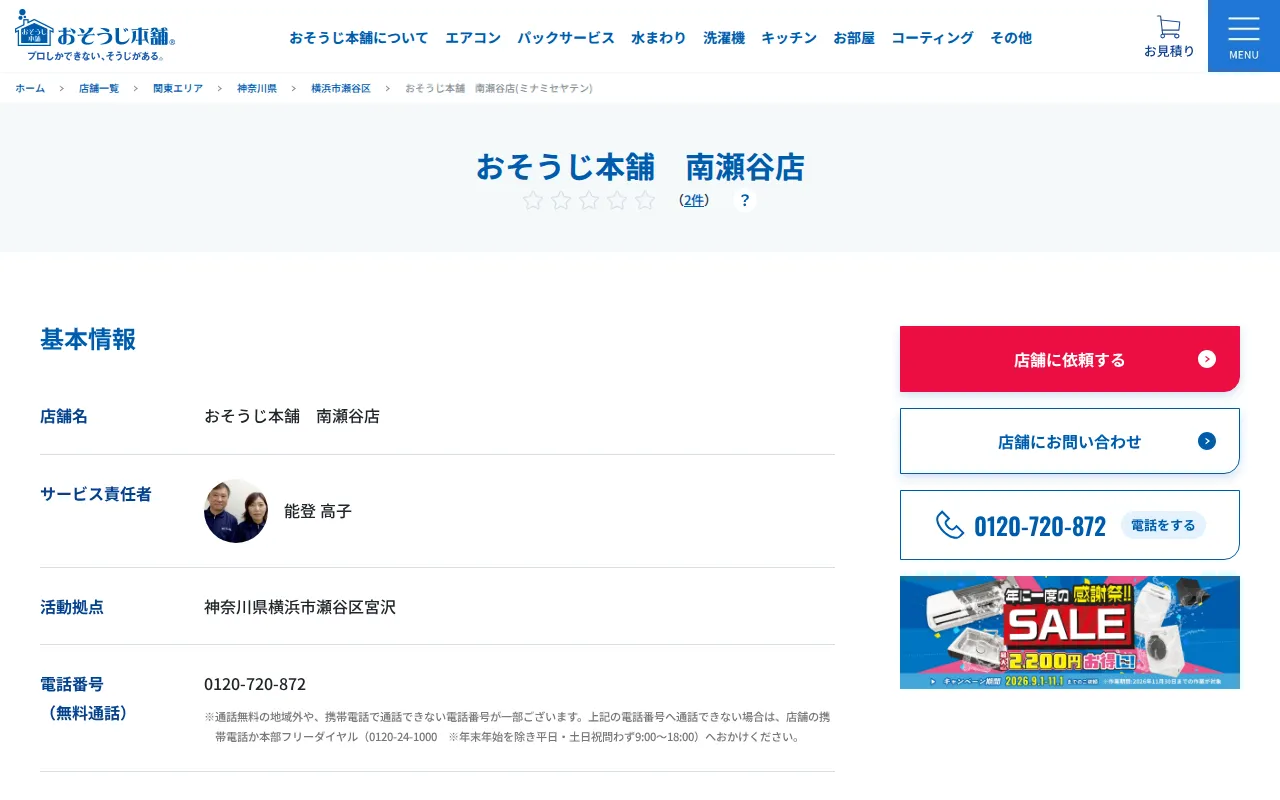Viewport: 1280px width, 800px height.
Task: Click the 0120-720-872 number in the table
Action: tap(255, 684)
